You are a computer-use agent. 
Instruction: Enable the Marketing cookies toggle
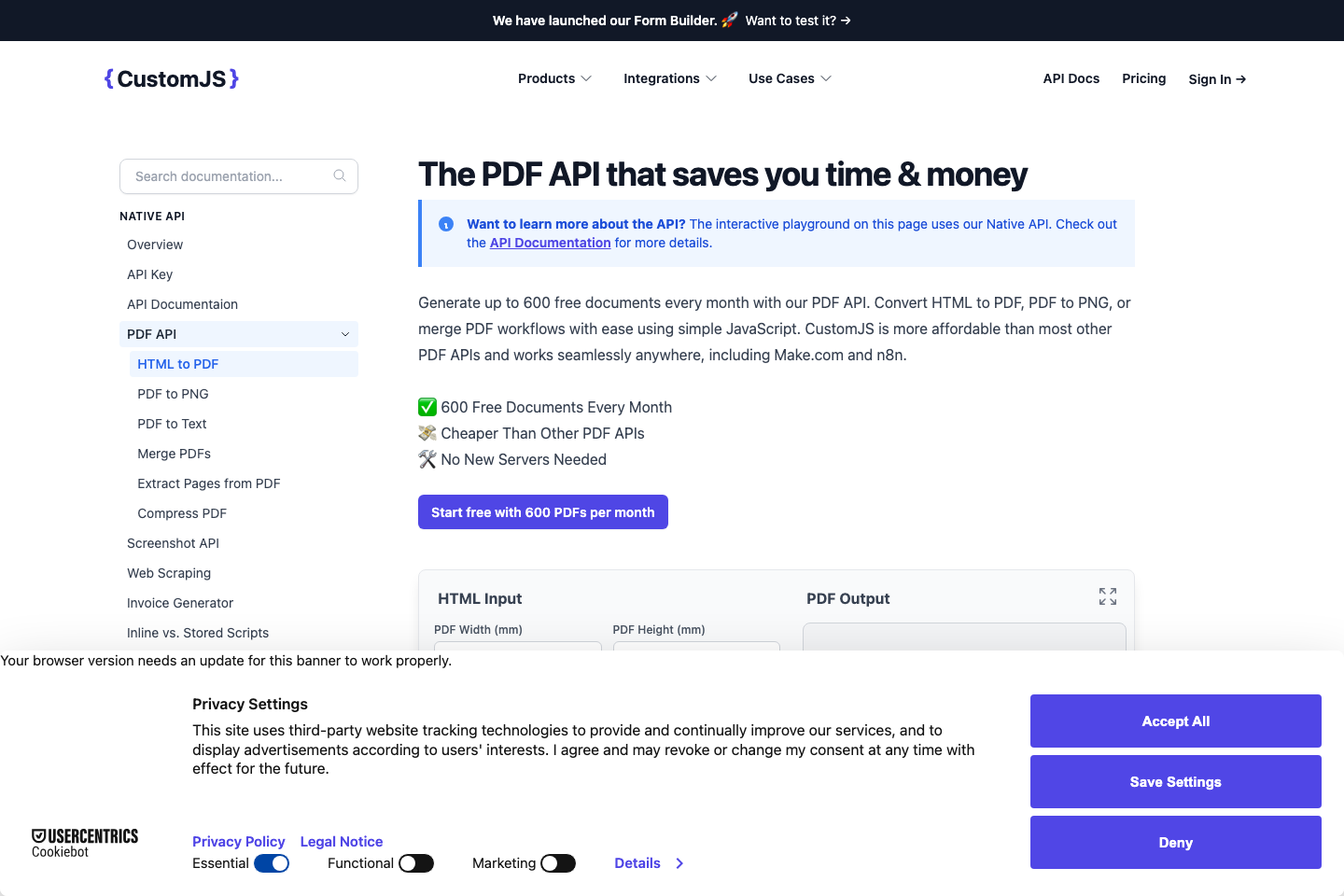[559, 863]
